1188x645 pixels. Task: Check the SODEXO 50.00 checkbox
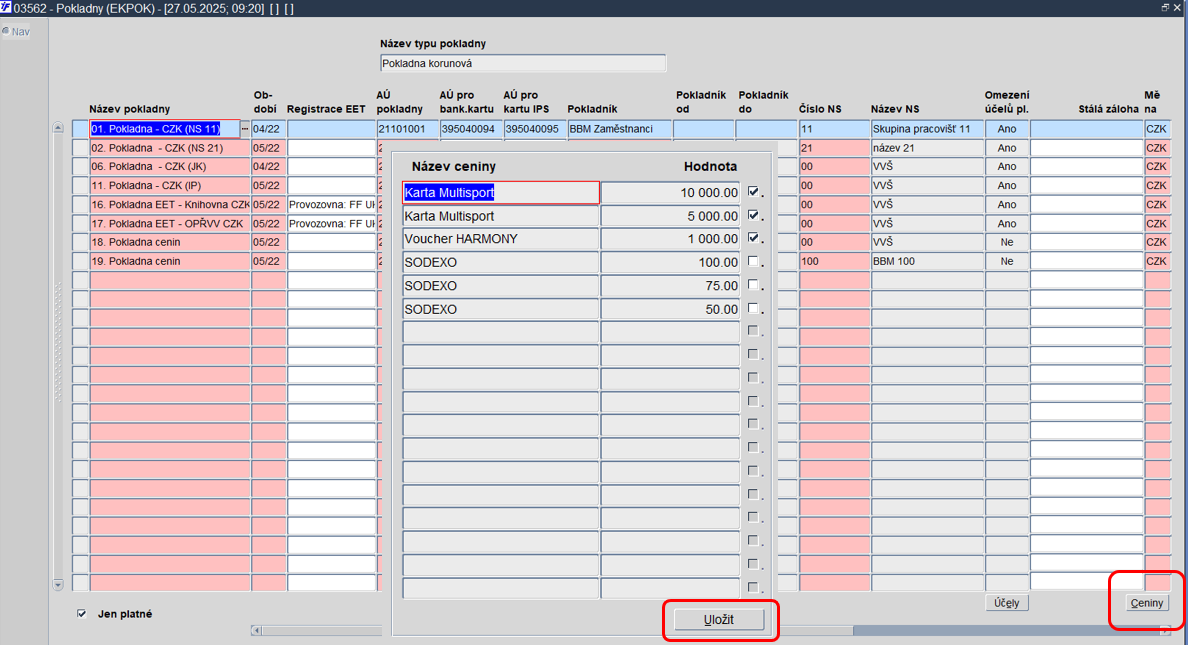point(753,308)
